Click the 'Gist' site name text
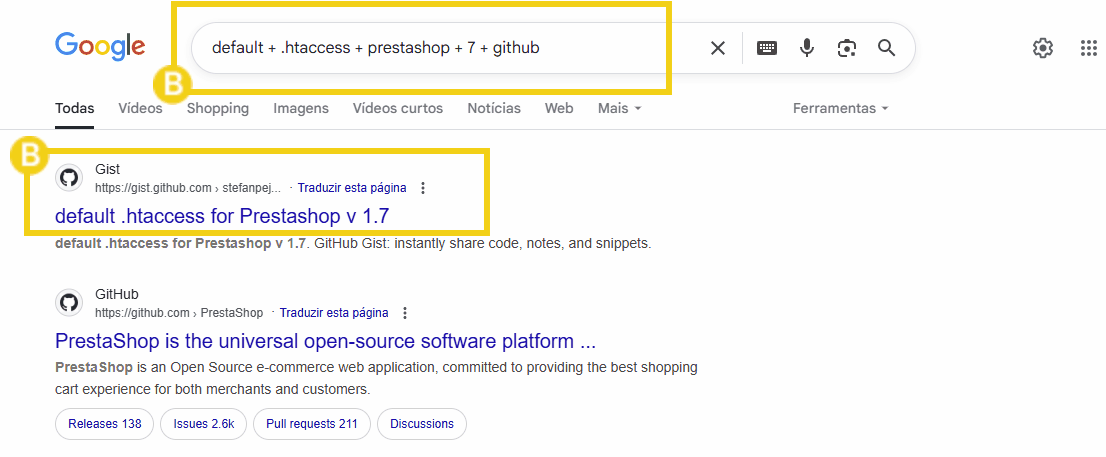Screen dimensions: 1106x457 (x=107, y=170)
